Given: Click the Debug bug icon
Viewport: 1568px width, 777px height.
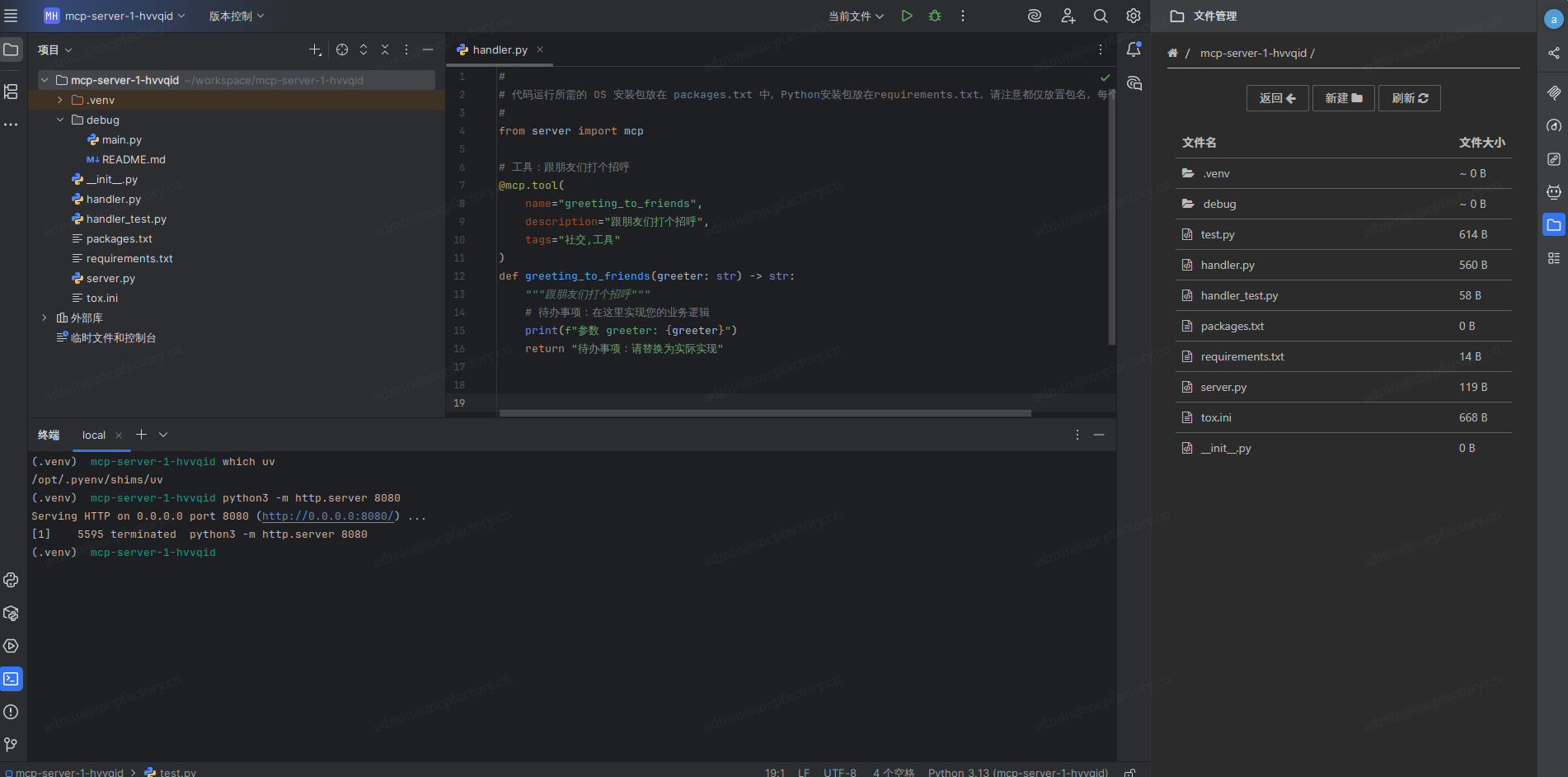Looking at the screenshot, I should (935, 16).
